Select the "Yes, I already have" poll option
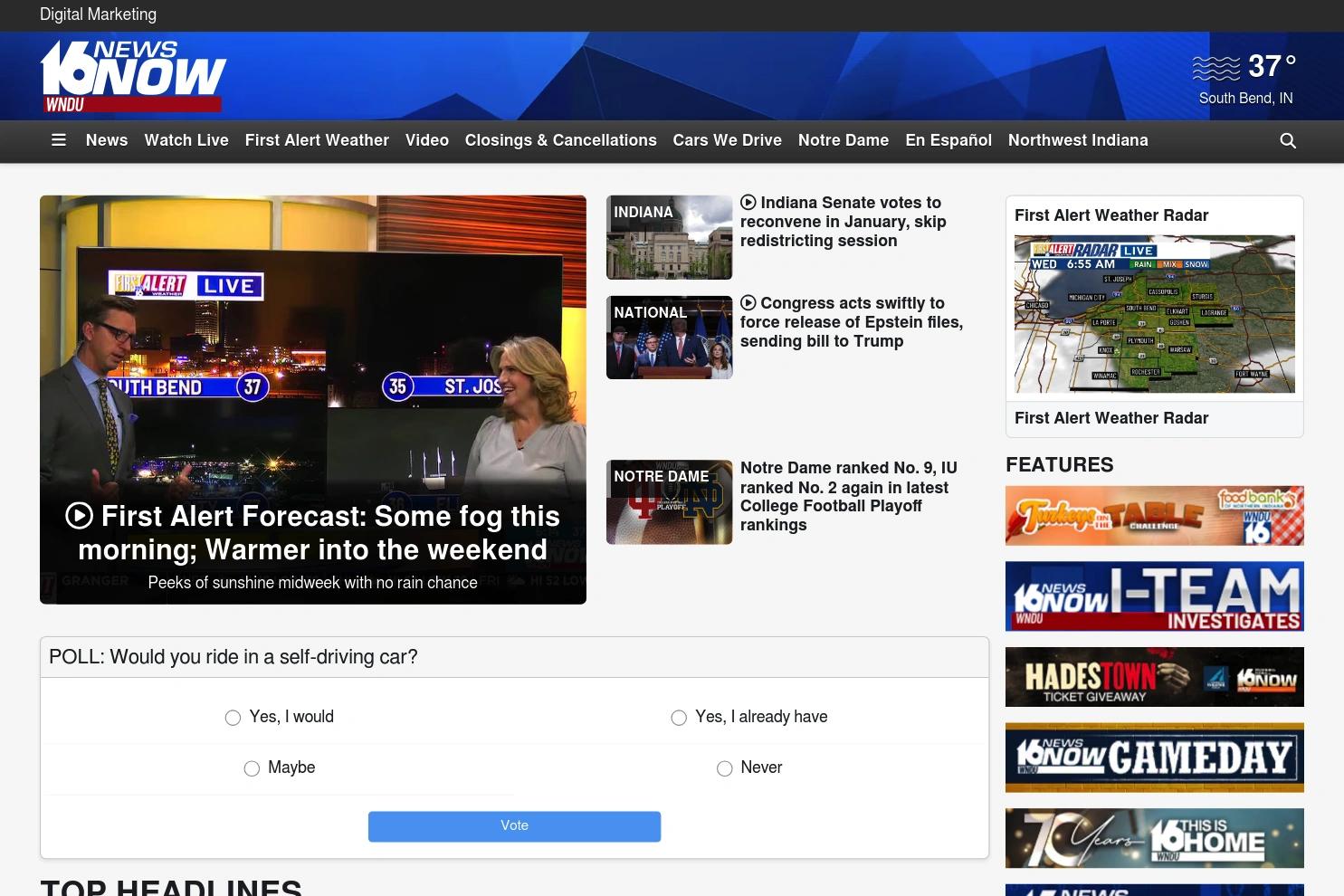1344x896 pixels. (x=679, y=718)
